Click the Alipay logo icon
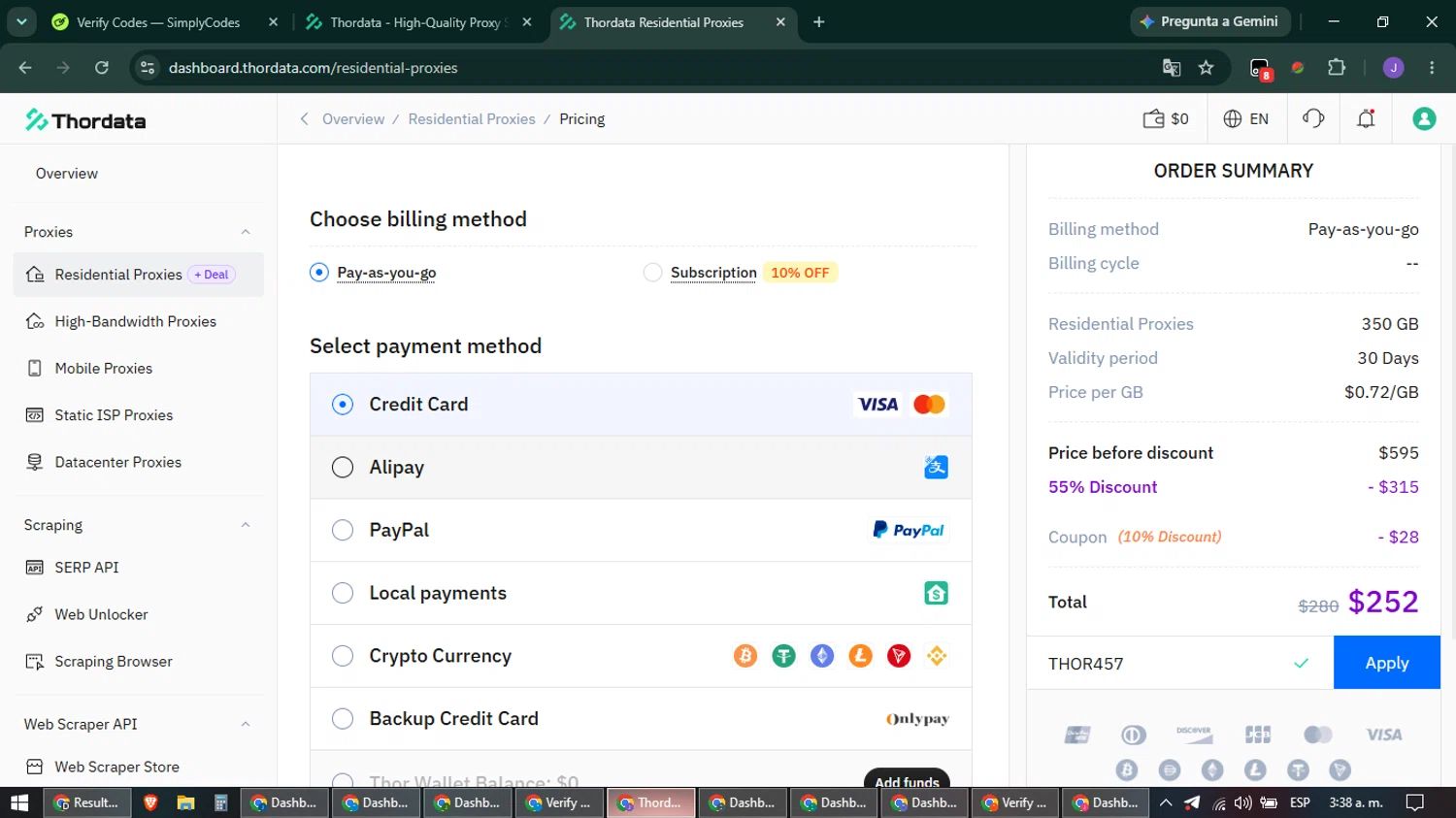 point(936,468)
